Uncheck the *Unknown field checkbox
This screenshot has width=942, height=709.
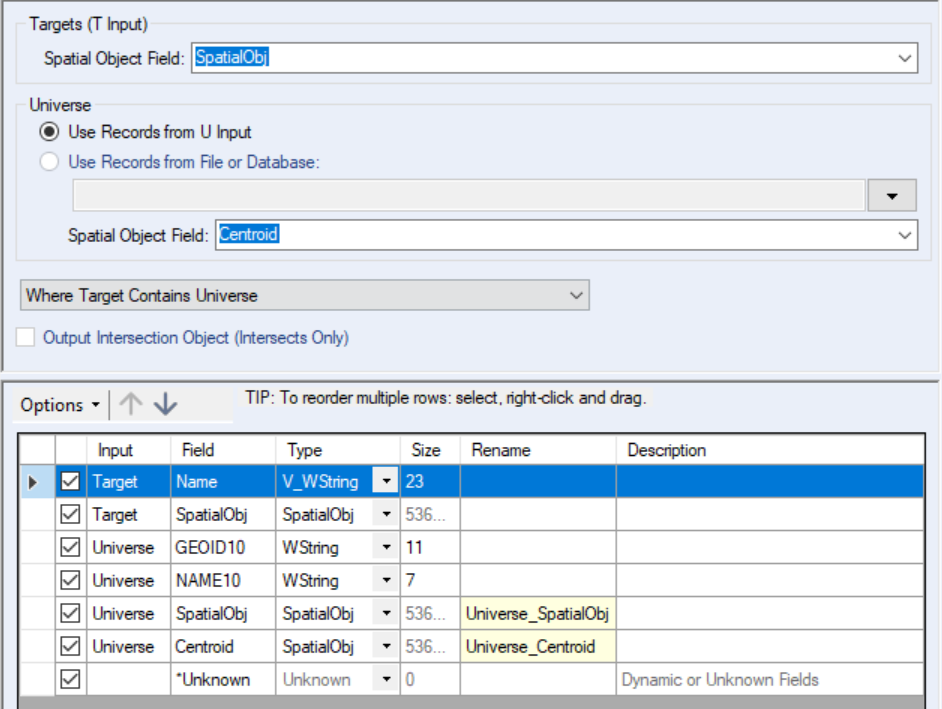pos(70,680)
